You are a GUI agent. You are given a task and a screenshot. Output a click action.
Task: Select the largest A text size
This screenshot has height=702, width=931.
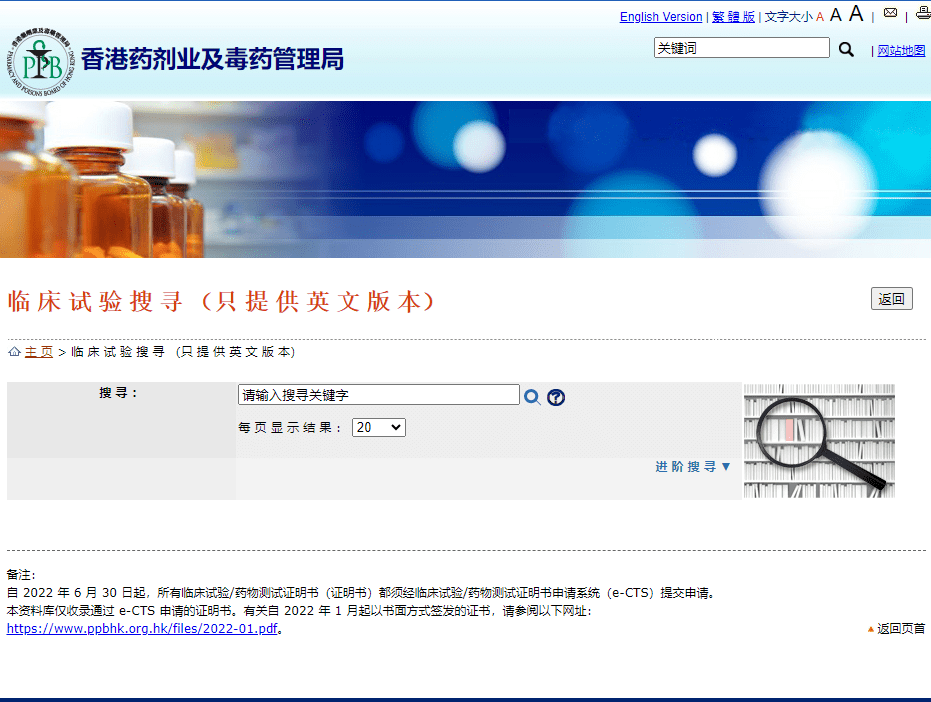tap(856, 13)
